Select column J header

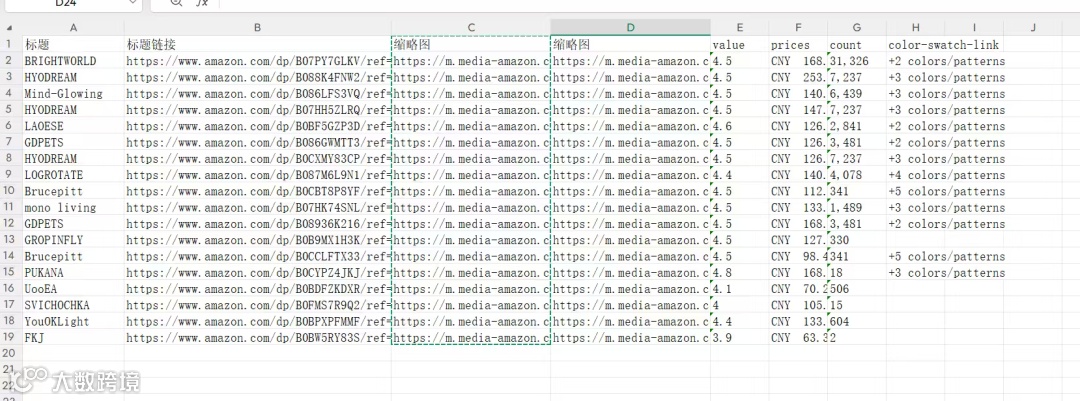[x=1033, y=28]
